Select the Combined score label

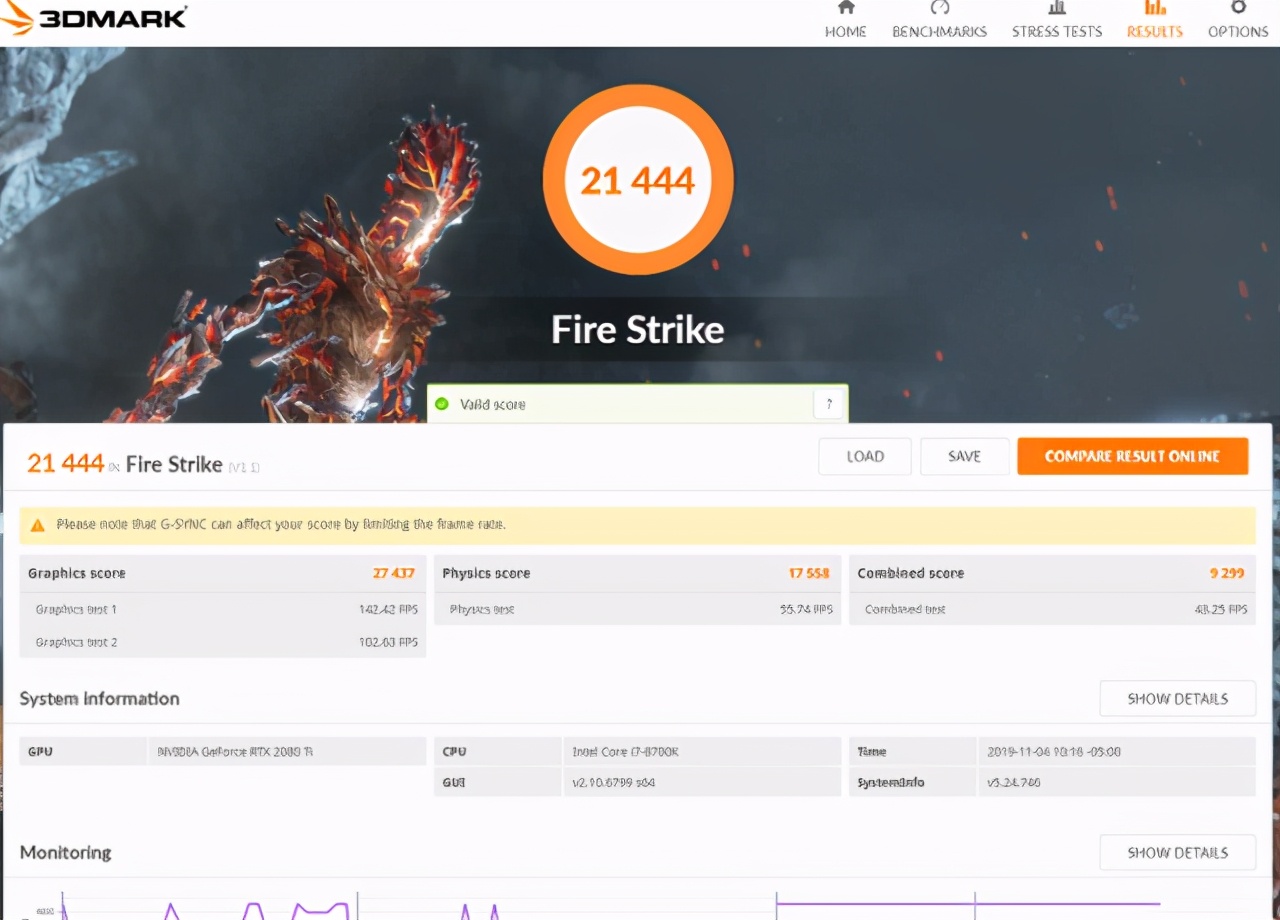911,573
